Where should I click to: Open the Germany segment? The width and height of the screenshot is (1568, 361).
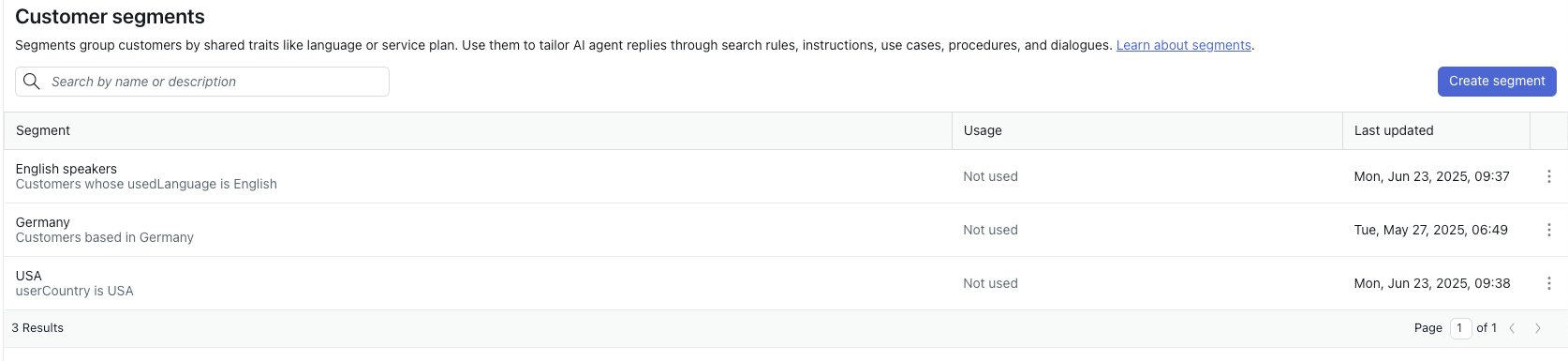coord(43,222)
